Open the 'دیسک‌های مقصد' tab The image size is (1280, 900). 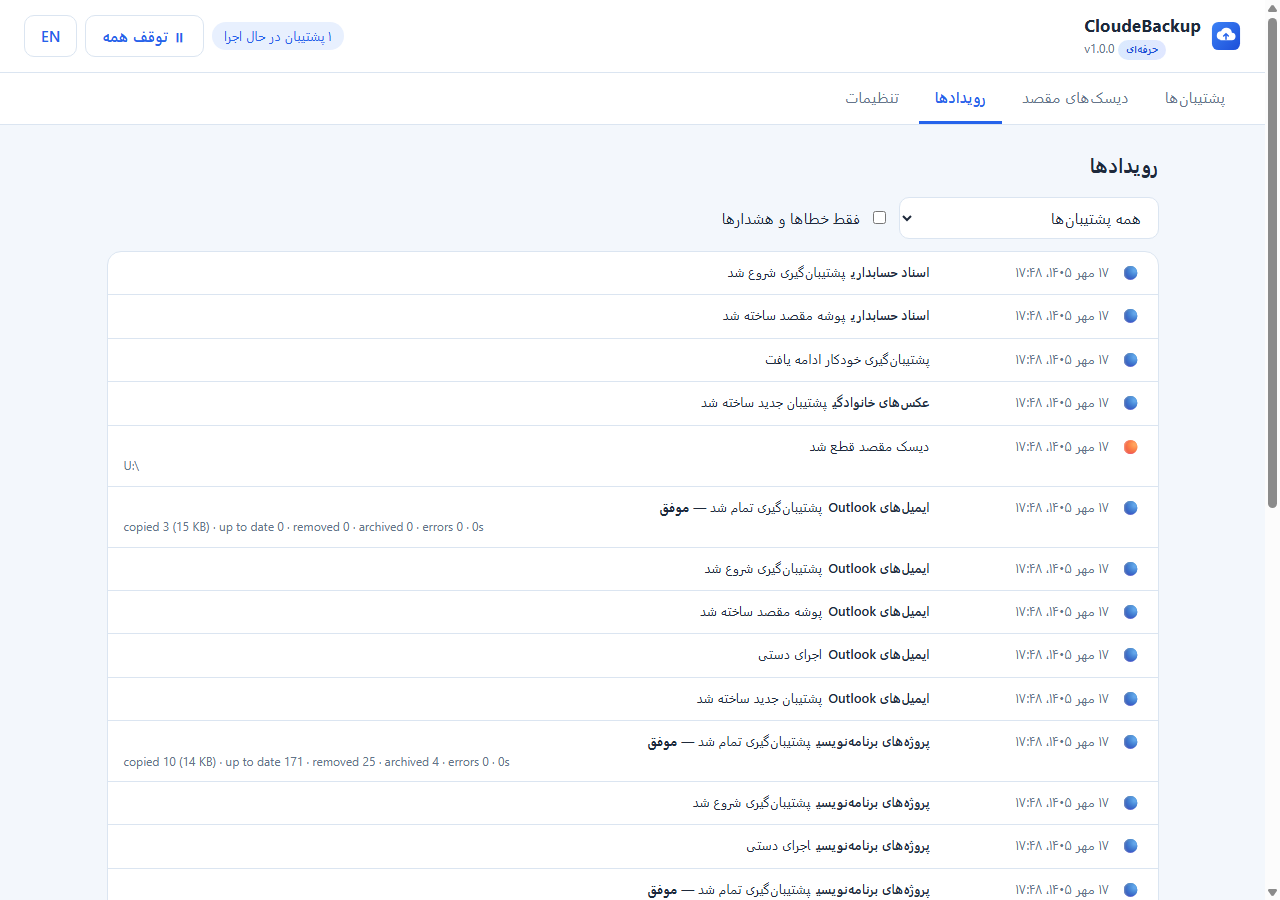1075,98
